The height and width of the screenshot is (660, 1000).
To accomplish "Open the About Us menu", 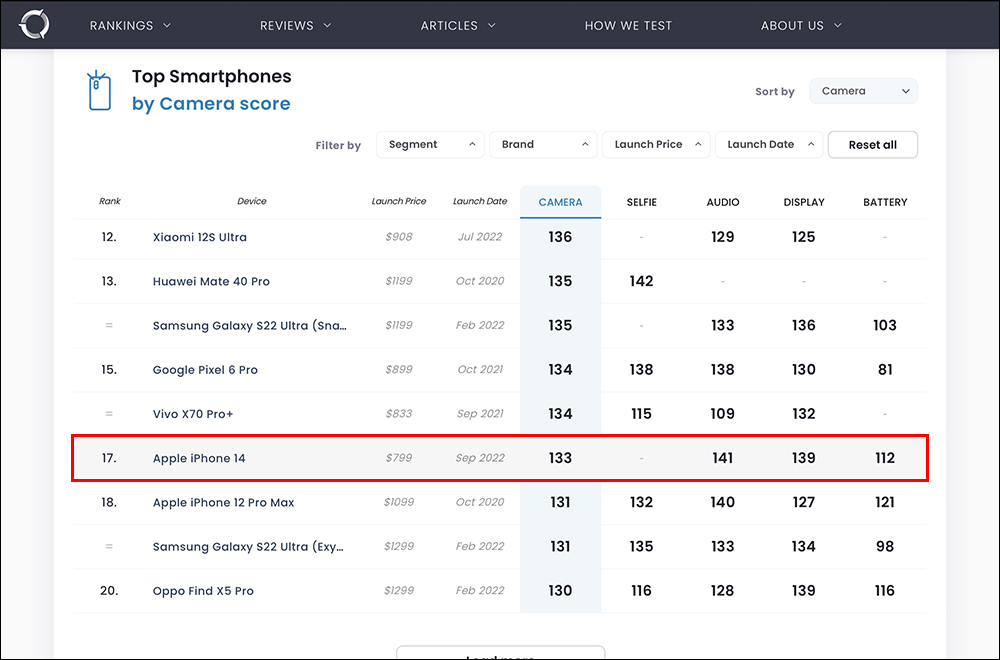I will pos(801,26).
